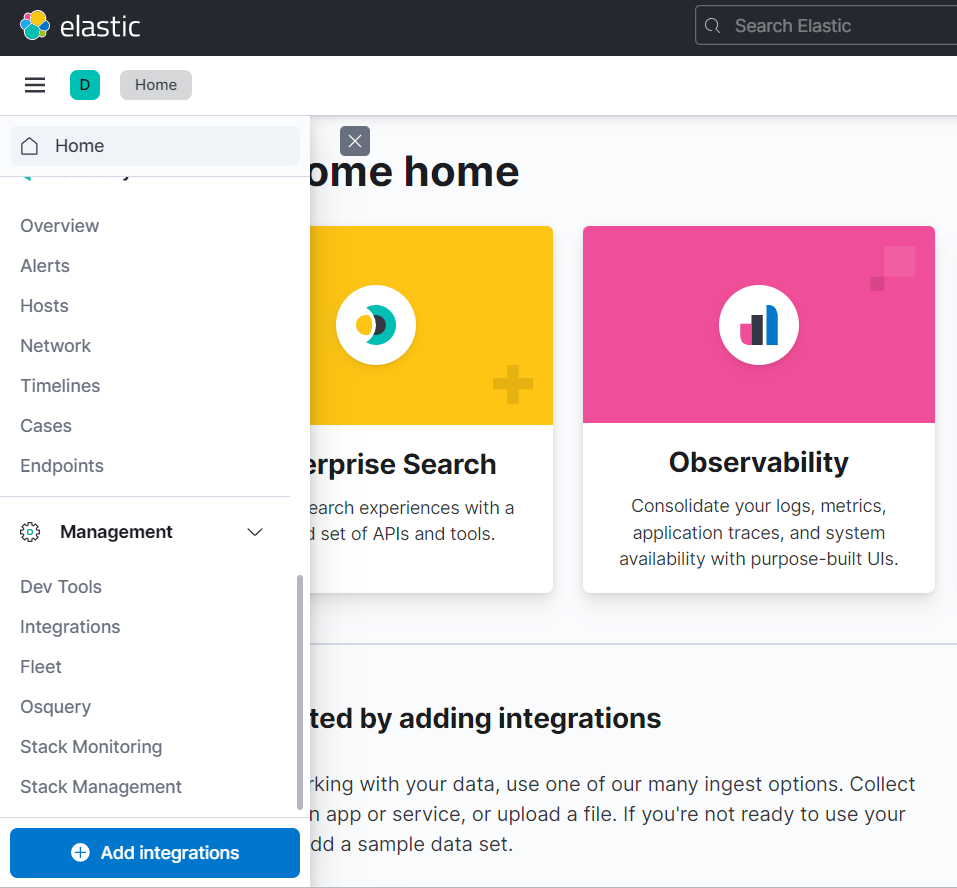This screenshot has width=957, height=888.
Task: Click the pink Observability card banner
Action: (759, 325)
